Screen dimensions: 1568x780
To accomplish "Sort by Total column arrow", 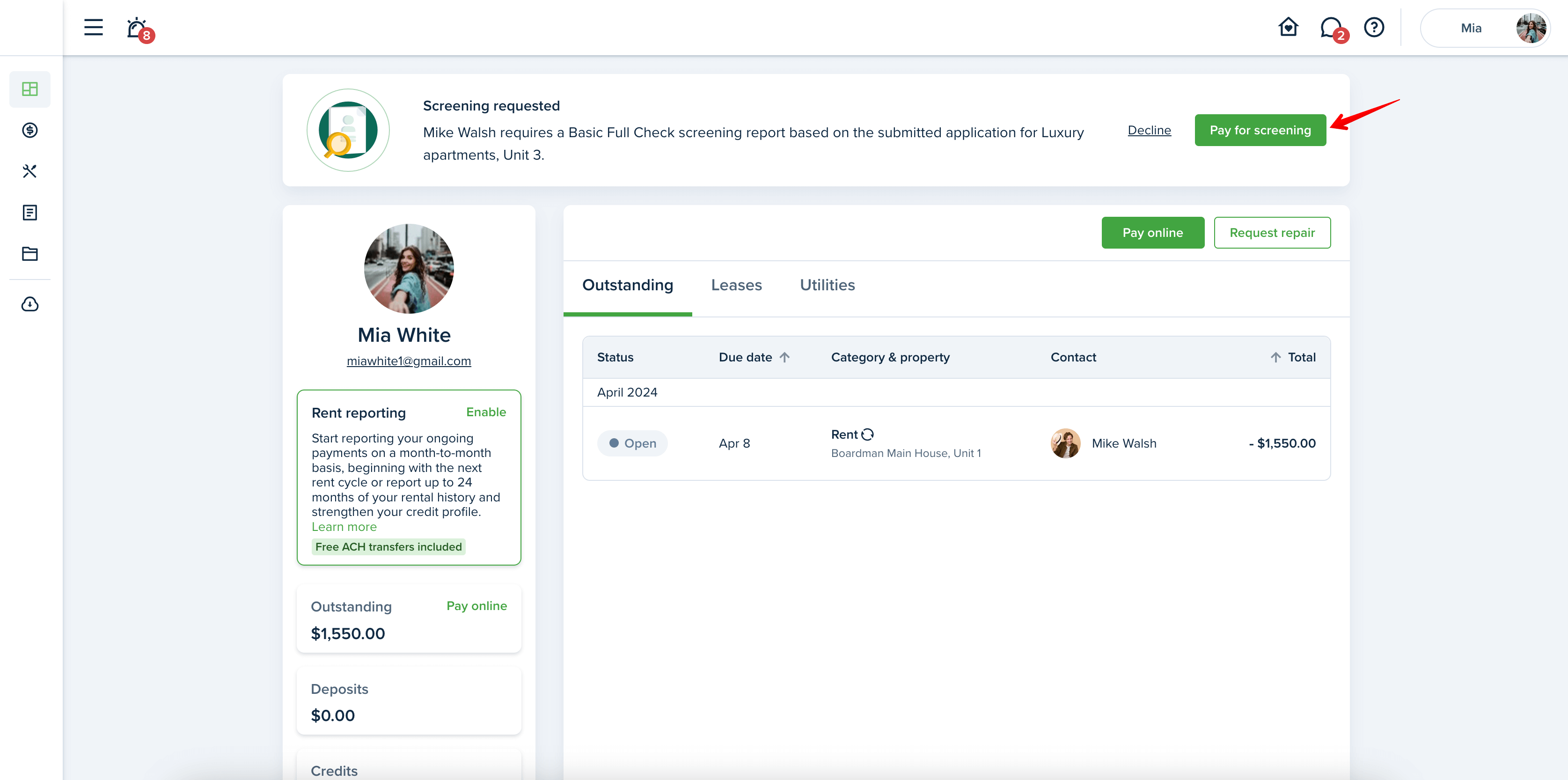I will 1276,357.
